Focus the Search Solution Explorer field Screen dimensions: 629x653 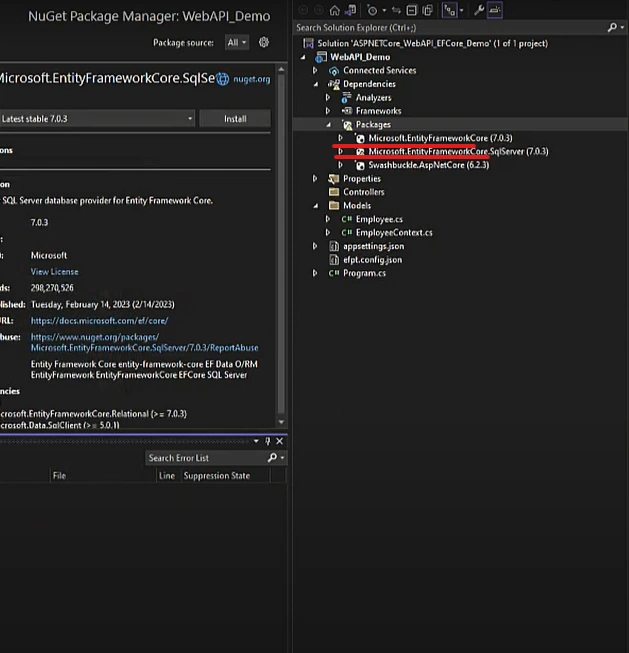450,28
